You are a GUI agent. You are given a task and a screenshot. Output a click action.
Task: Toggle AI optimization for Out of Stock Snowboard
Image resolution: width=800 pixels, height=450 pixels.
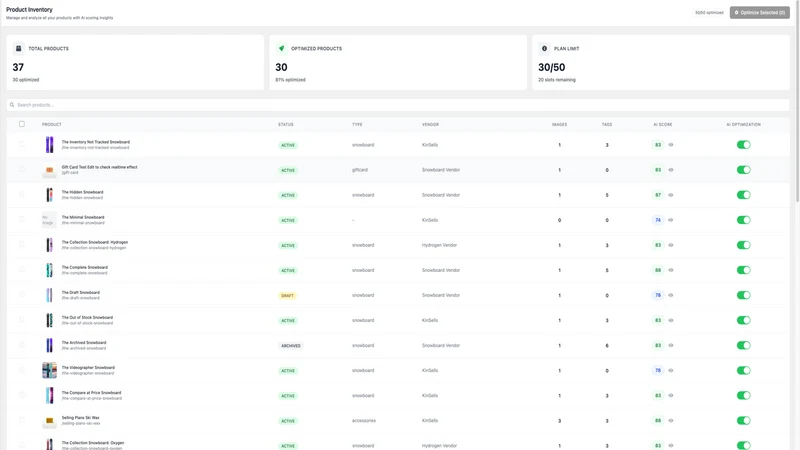pos(743,320)
